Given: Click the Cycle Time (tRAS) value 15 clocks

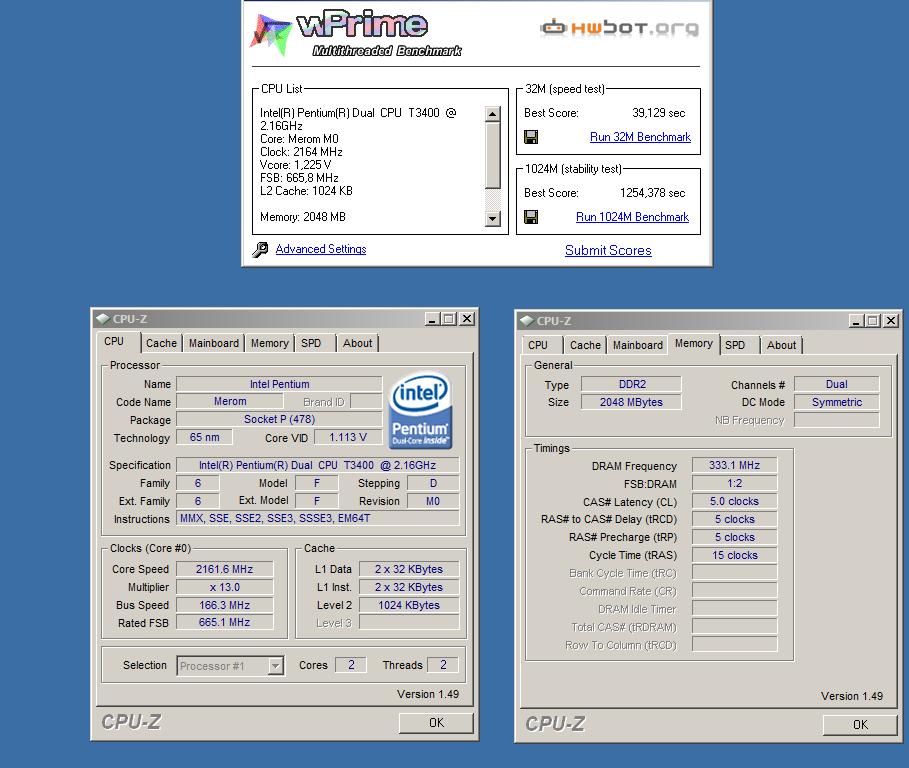Looking at the screenshot, I should (x=735, y=555).
